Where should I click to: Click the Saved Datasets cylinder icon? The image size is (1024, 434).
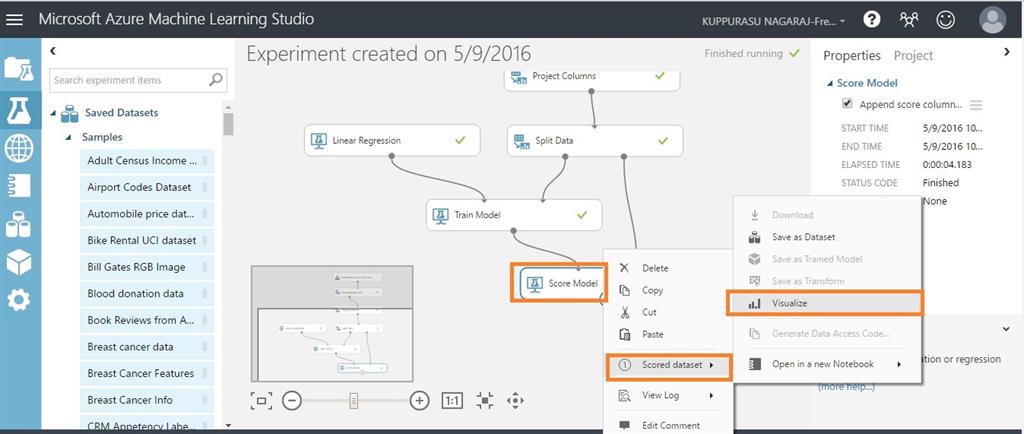point(69,114)
